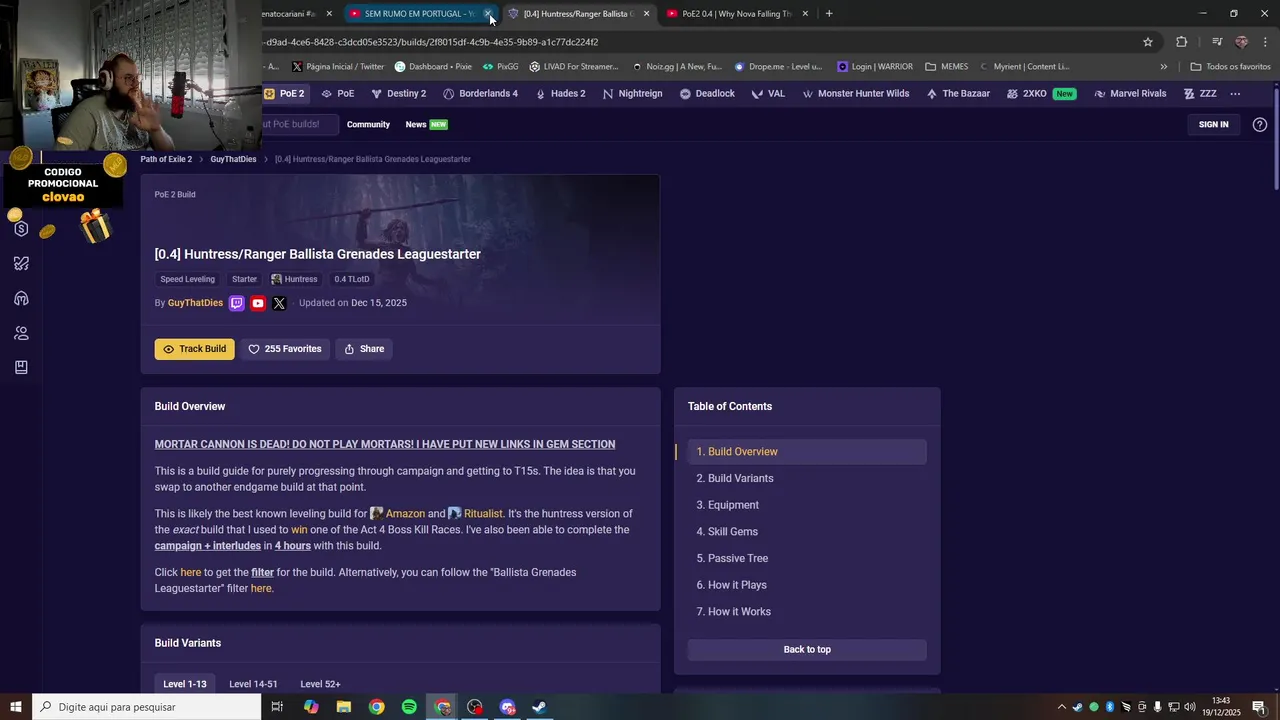Open The Bazaar game section
The height and width of the screenshot is (720, 1280).
(x=958, y=93)
